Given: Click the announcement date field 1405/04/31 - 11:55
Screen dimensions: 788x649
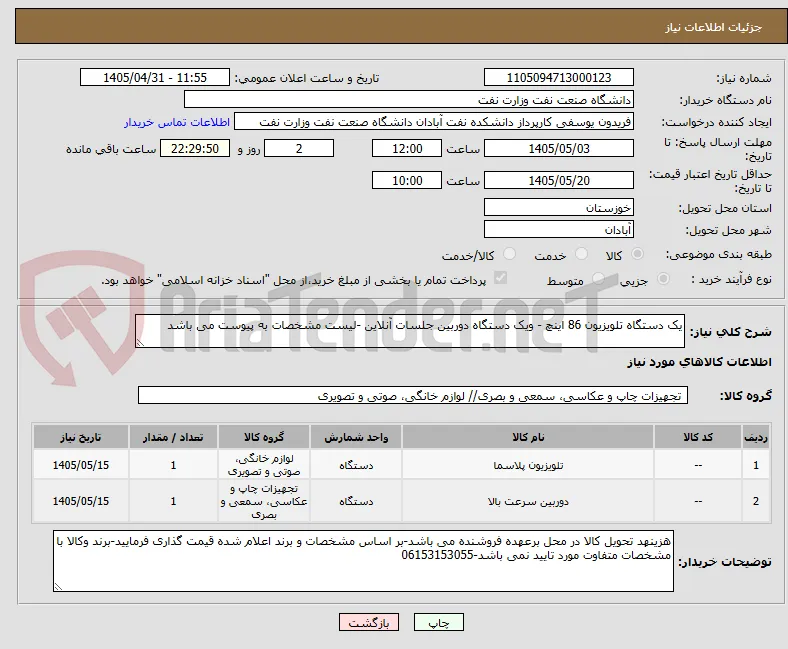Looking at the screenshot, I should pos(155,77).
